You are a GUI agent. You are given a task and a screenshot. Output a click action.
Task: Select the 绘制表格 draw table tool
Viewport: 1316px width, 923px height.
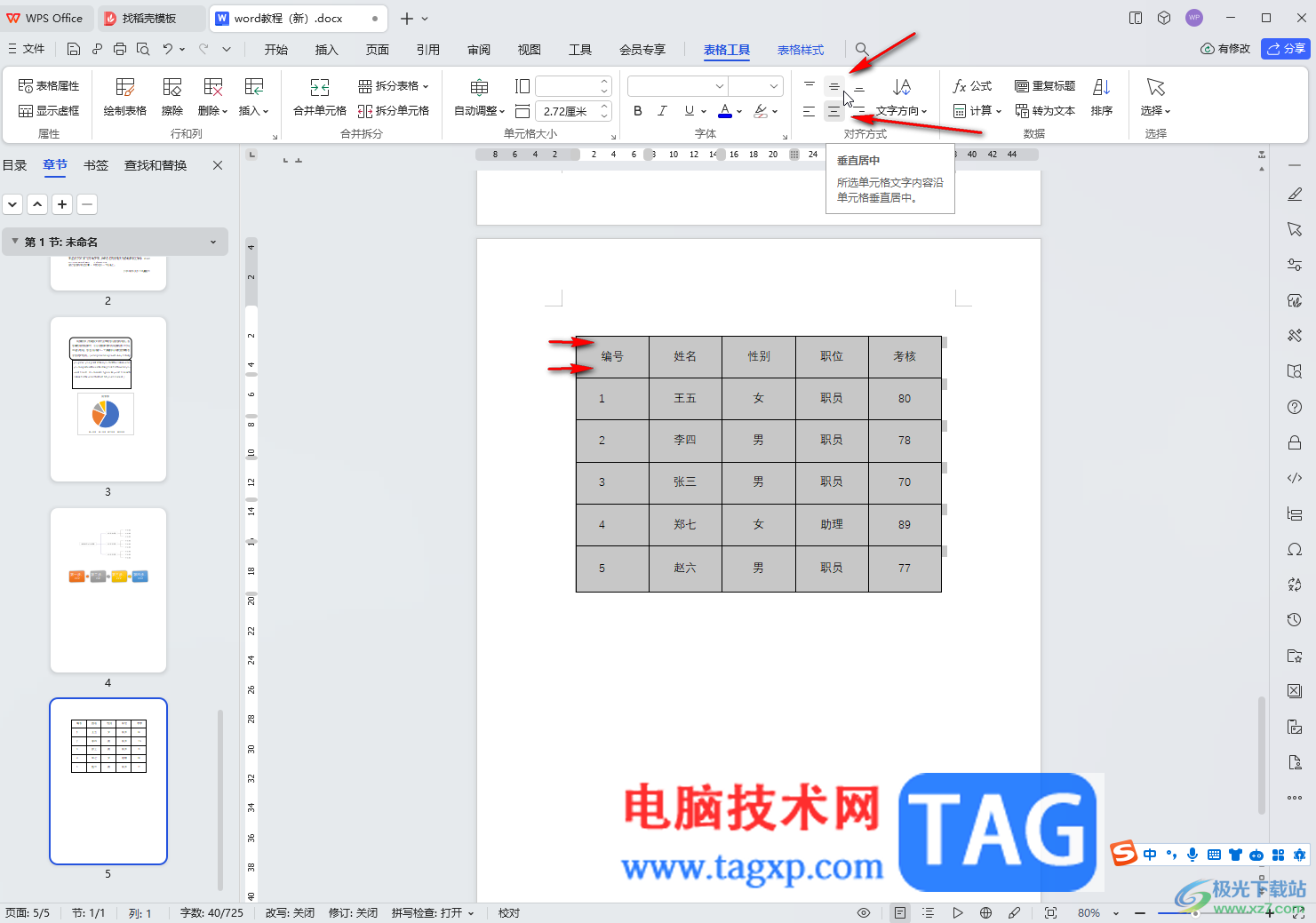point(125,97)
